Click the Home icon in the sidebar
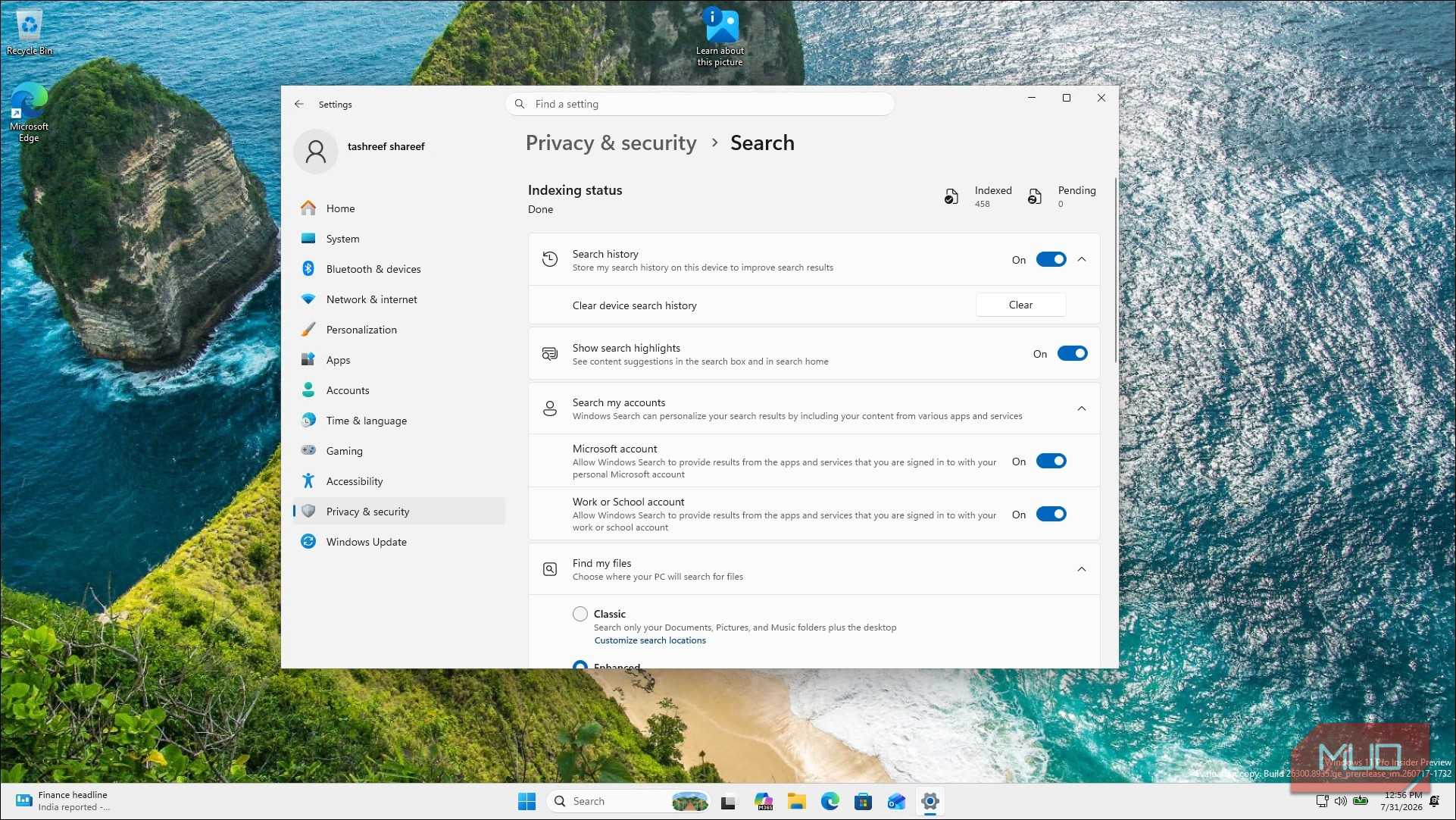 (x=308, y=208)
